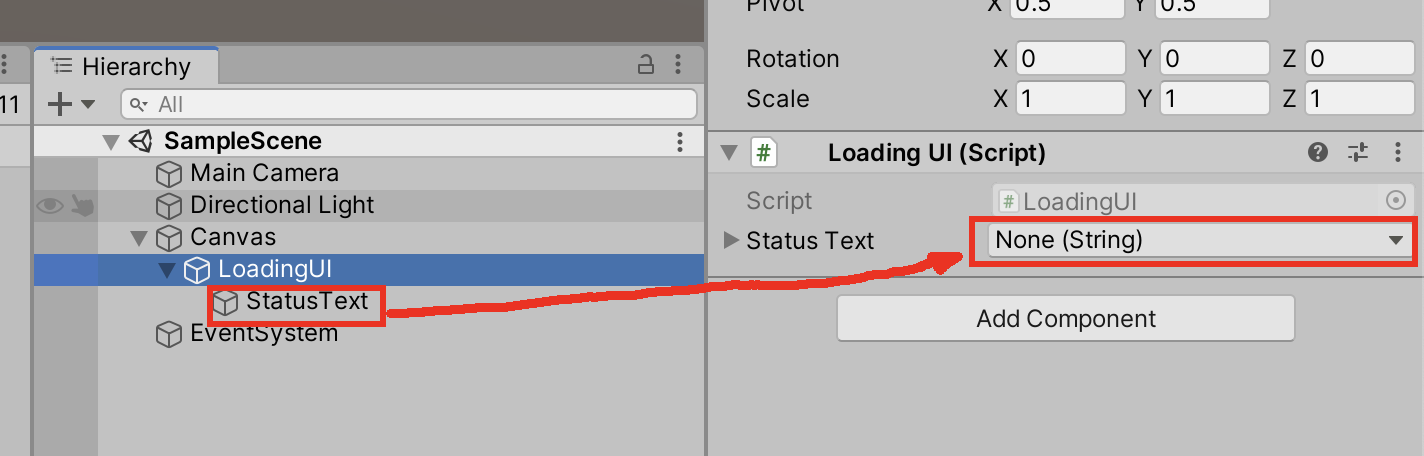Open the Hierarchy panel three-dot options menu

[679, 66]
